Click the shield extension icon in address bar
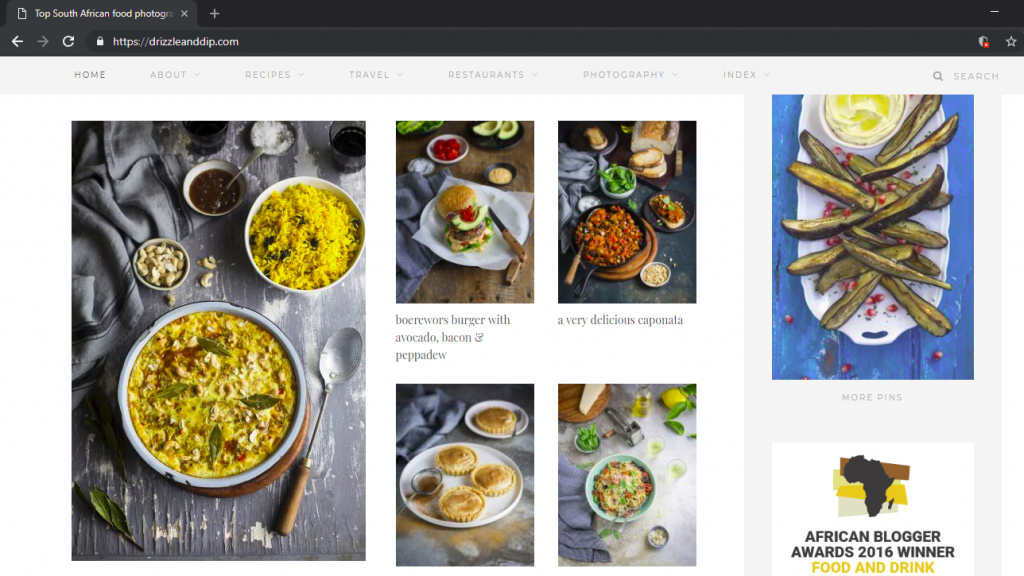The height and width of the screenshot is (576, 1024). [984, 42]
